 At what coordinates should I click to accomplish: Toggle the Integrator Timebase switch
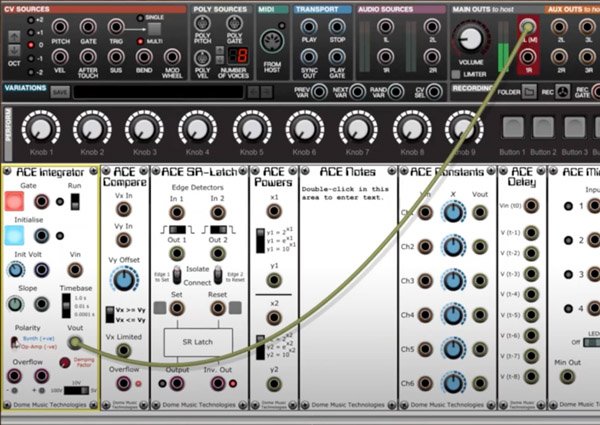point(66,306)
